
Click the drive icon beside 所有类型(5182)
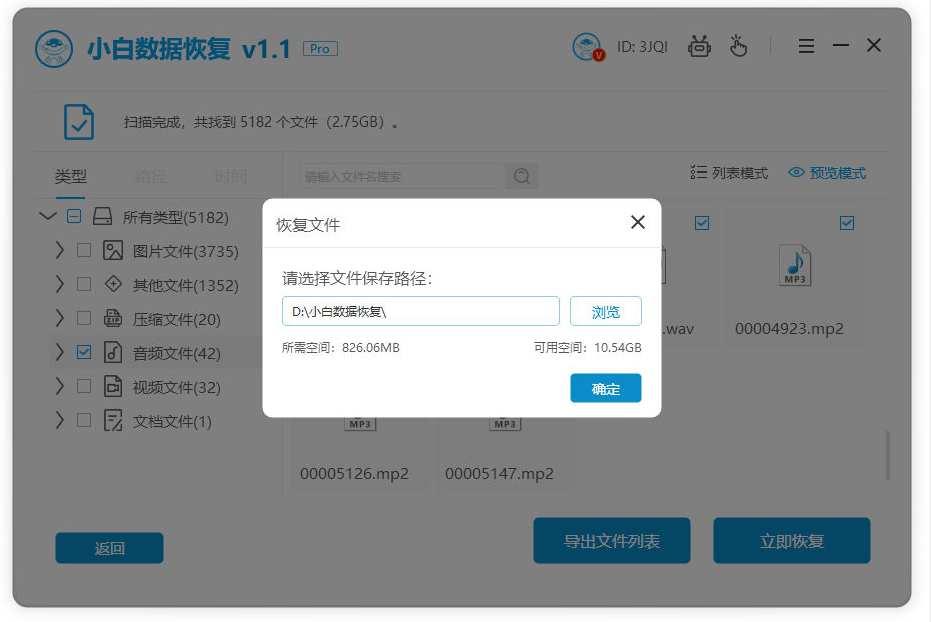point(102,216)
